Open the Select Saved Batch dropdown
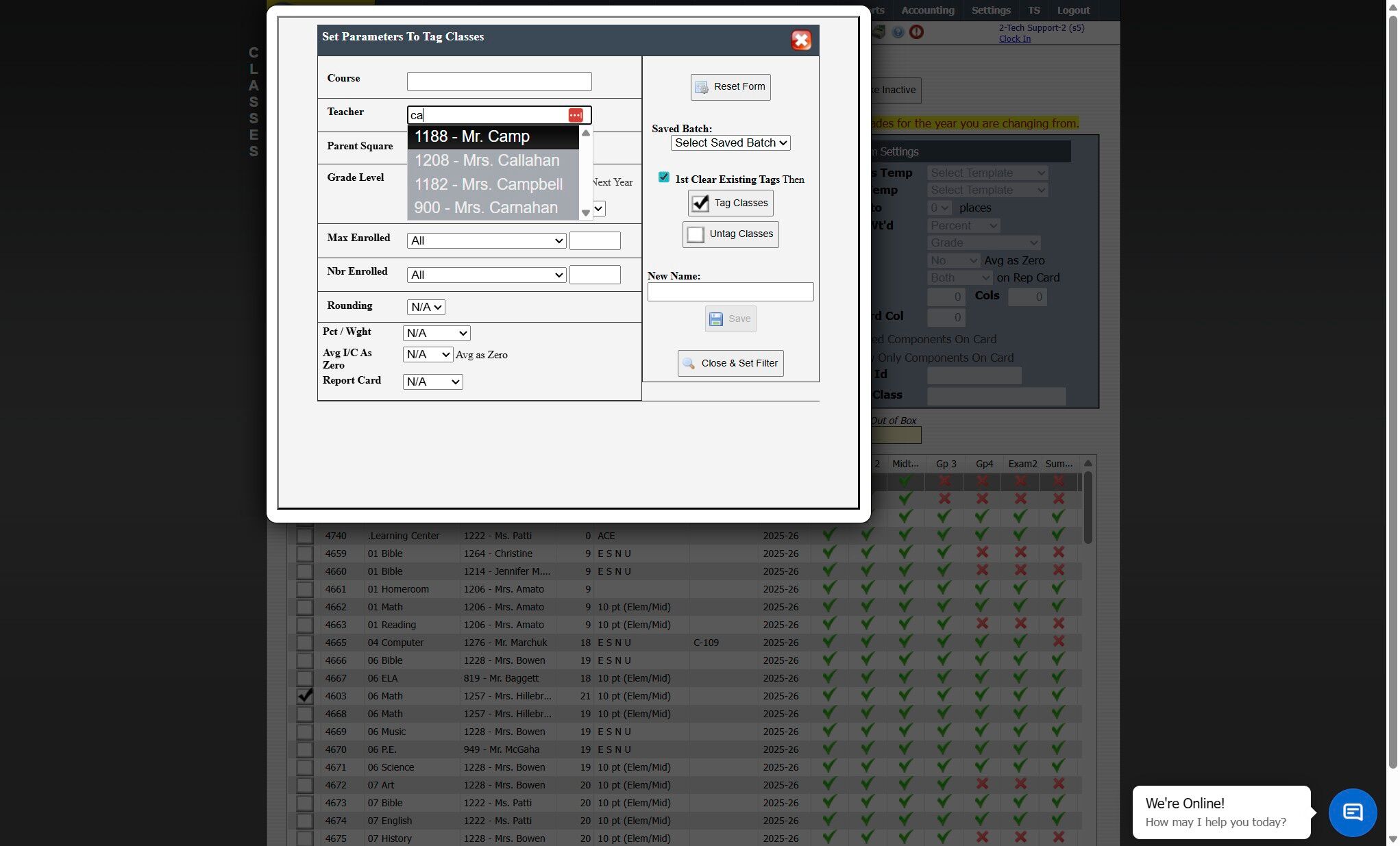1400x846 pixels. point(730,143)
